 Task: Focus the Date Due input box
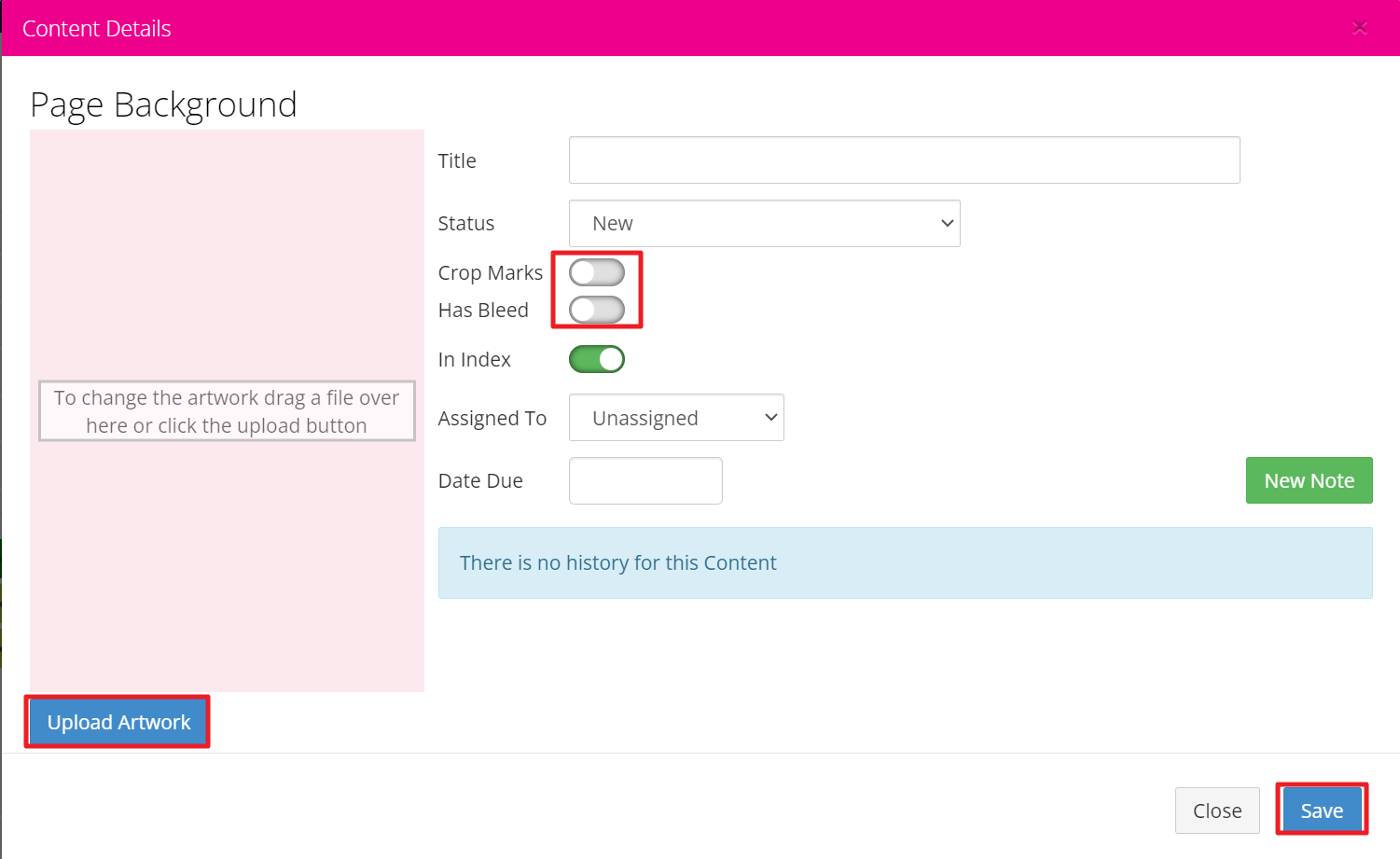click(645, 481)
